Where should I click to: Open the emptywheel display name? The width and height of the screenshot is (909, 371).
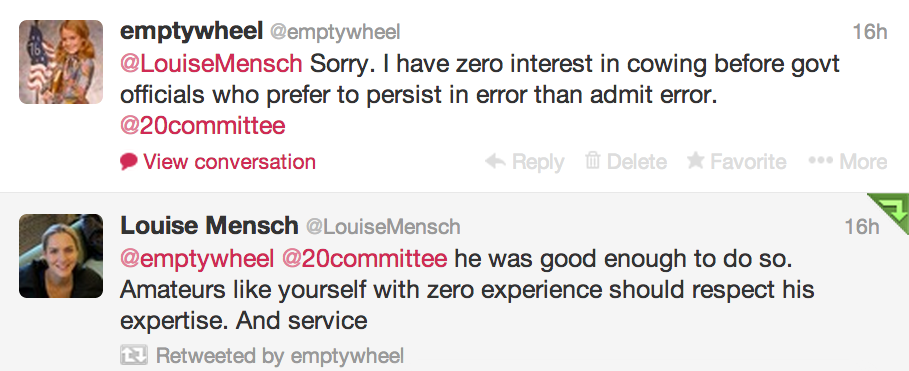pyautogui.click(x=191, y=32)
